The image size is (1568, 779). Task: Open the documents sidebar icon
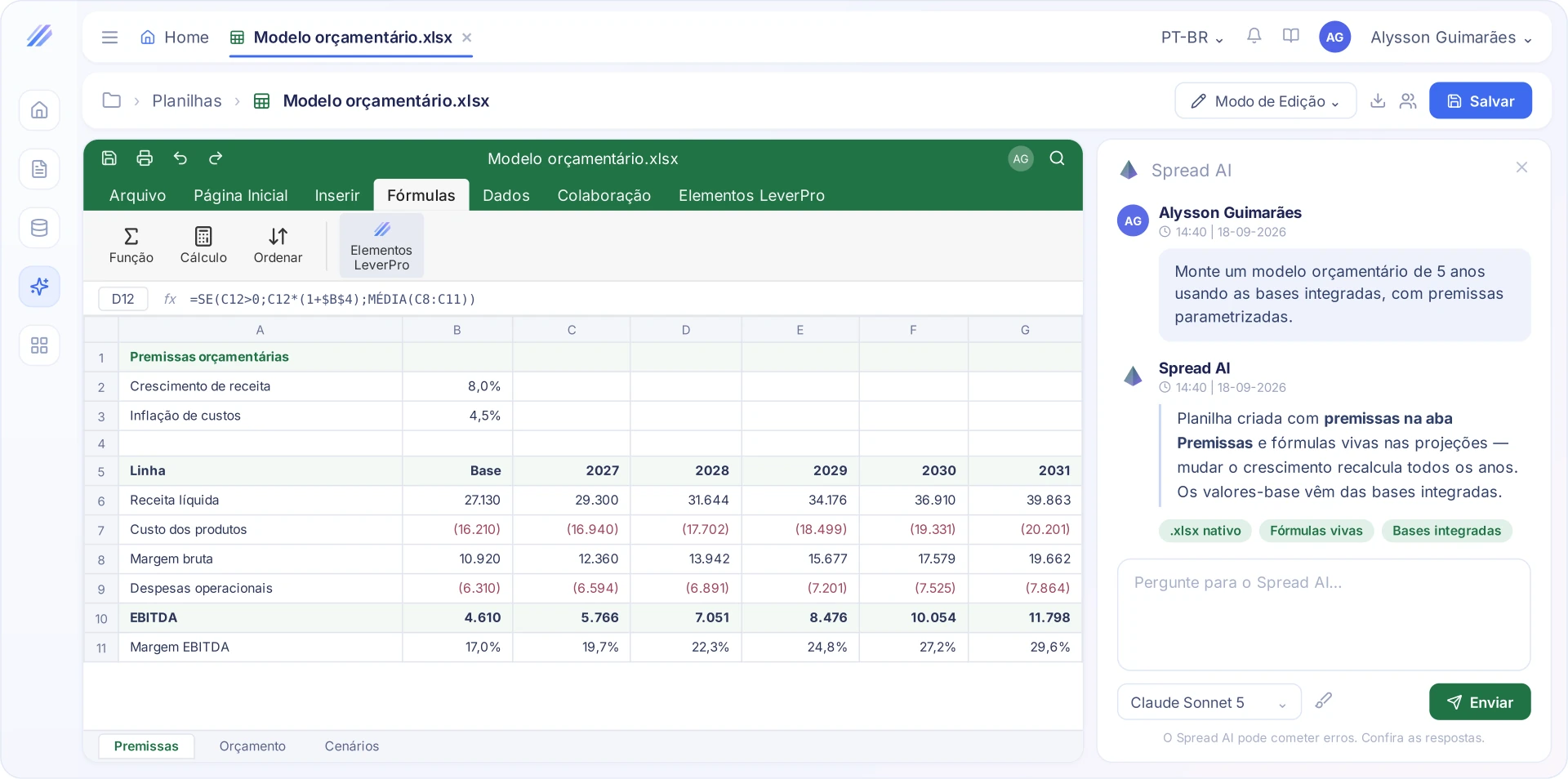click(39, 169)
